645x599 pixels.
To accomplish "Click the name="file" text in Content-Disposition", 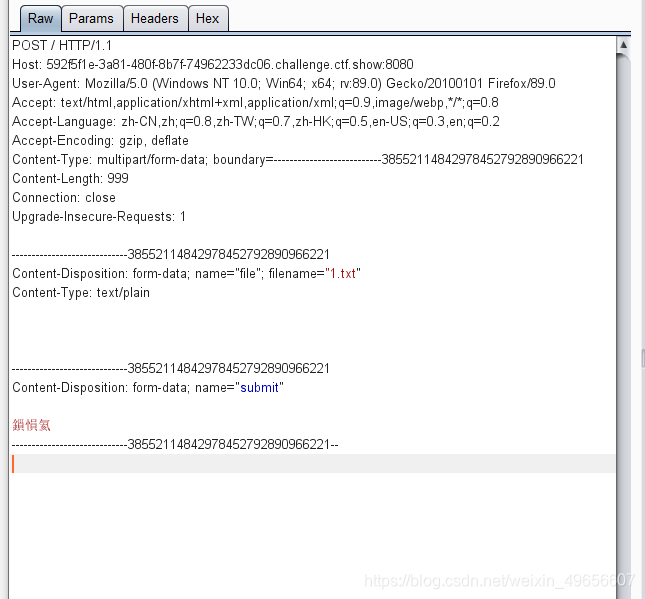I will point(229,274).
